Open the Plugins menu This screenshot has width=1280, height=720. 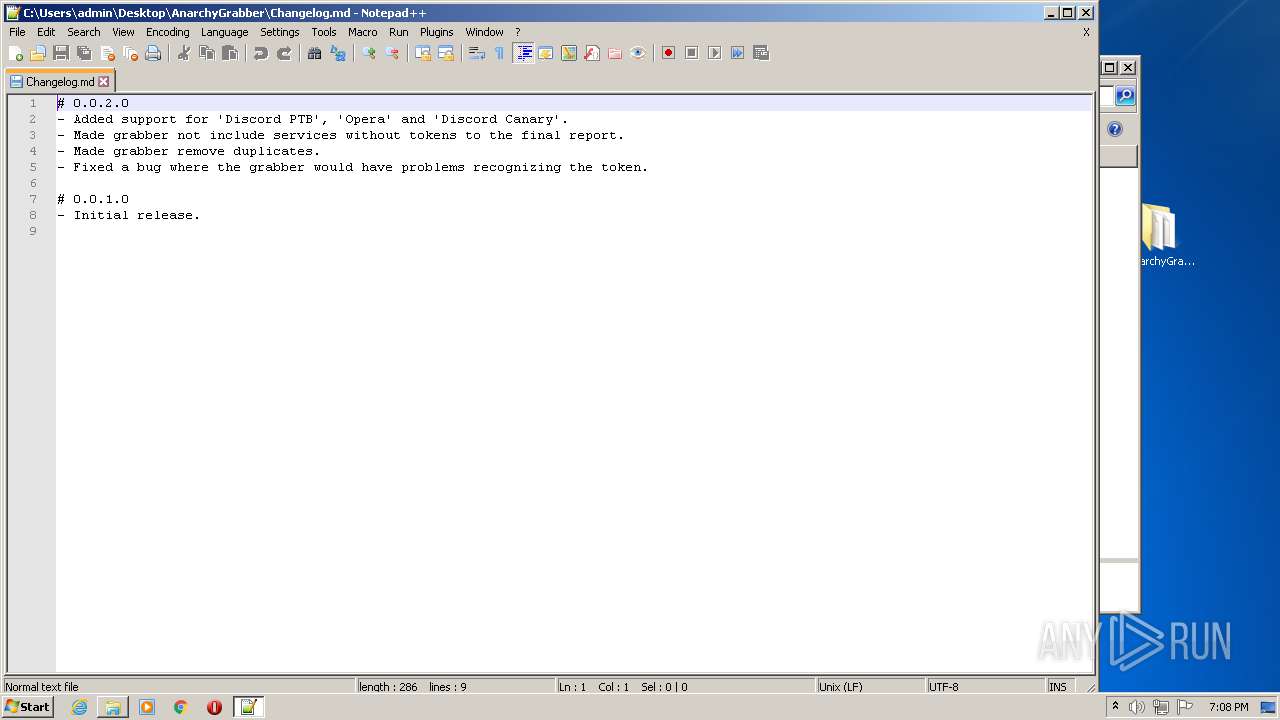437,32
